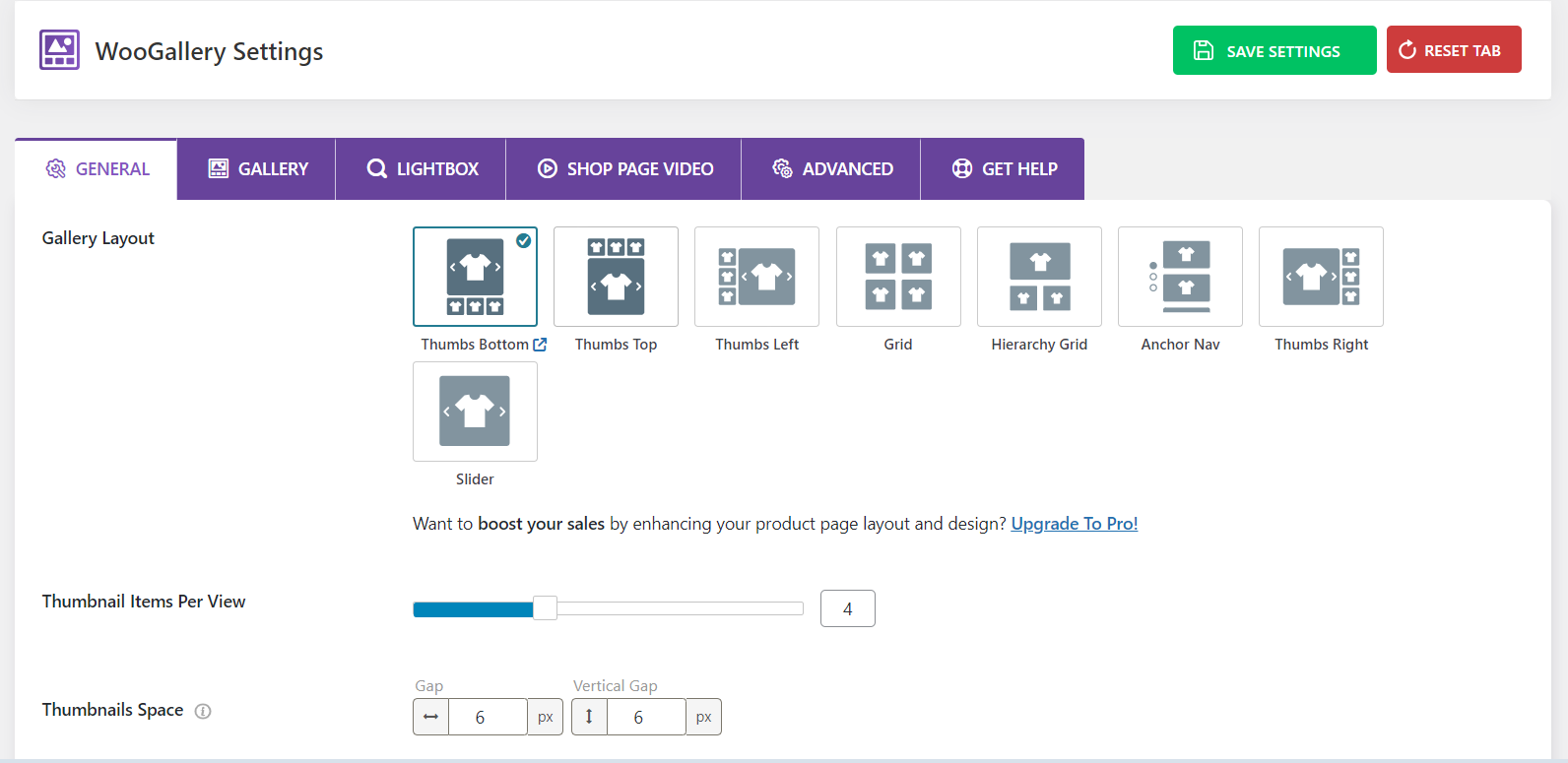This screenshot has width=1568, height=763.
Task: Choose the Thumbs Left layout icon
Action: point(756,277)
